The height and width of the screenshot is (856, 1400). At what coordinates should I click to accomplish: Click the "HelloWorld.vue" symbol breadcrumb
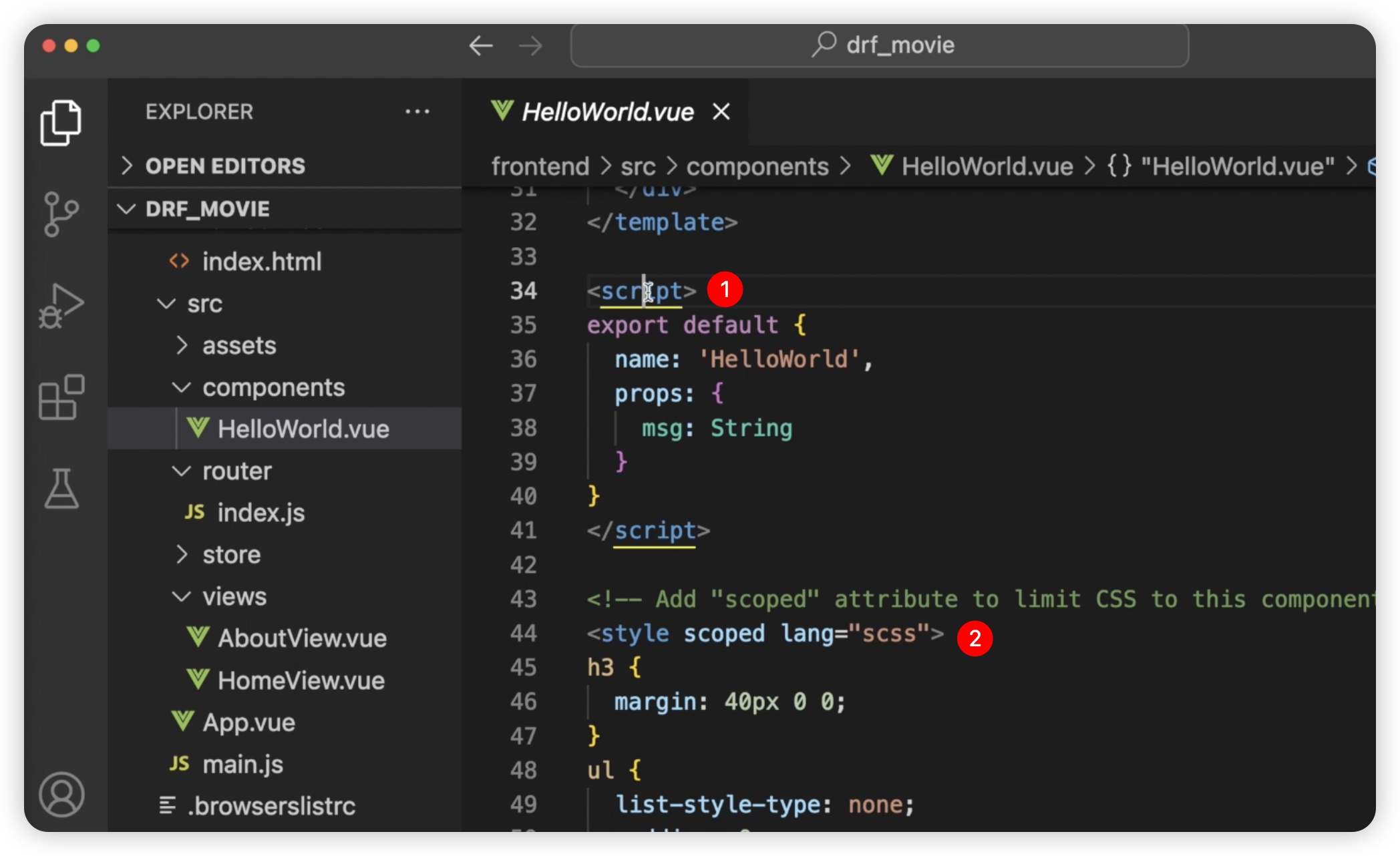click(1220, 166)
